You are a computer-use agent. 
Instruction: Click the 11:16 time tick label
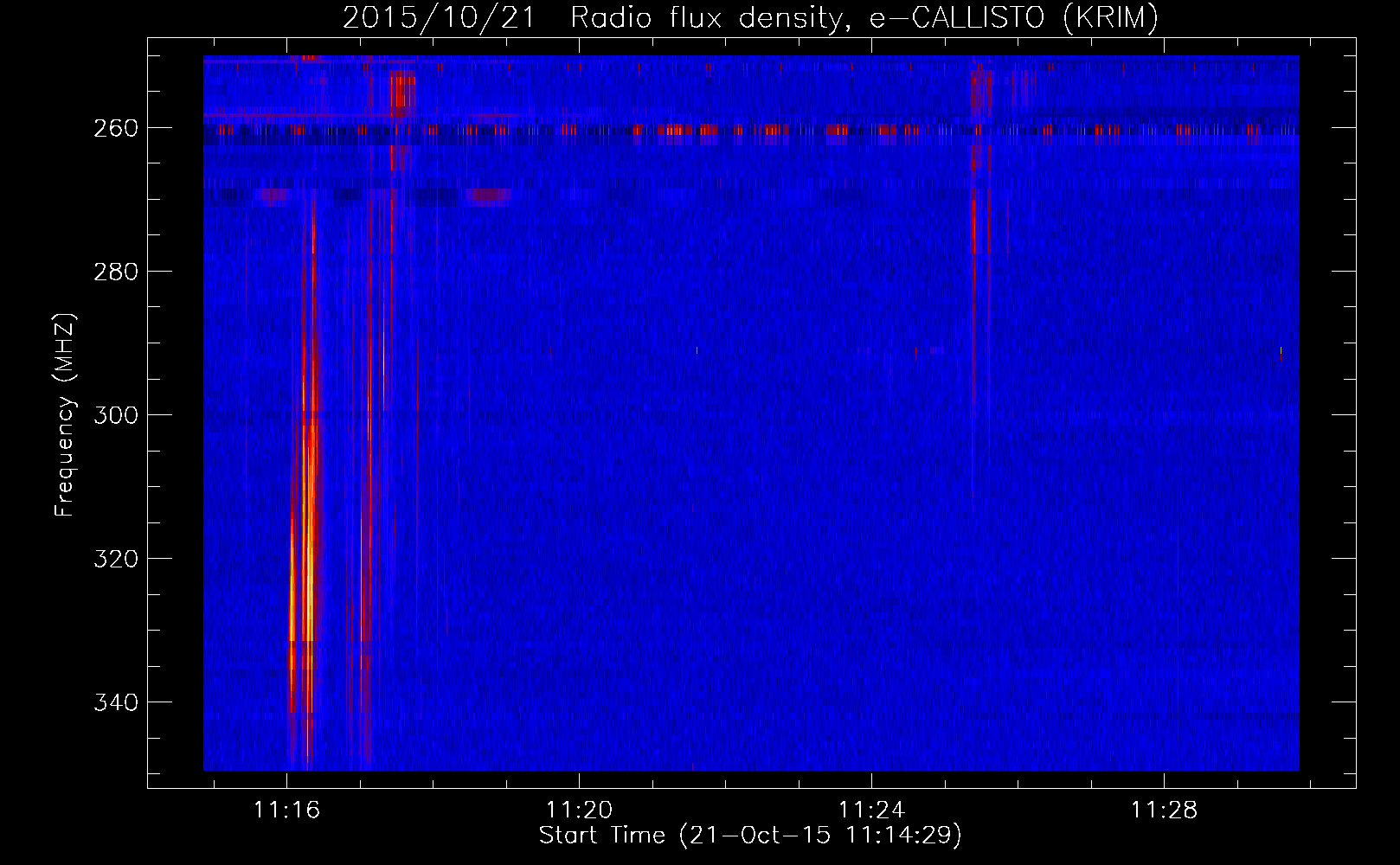click(286, 810)
